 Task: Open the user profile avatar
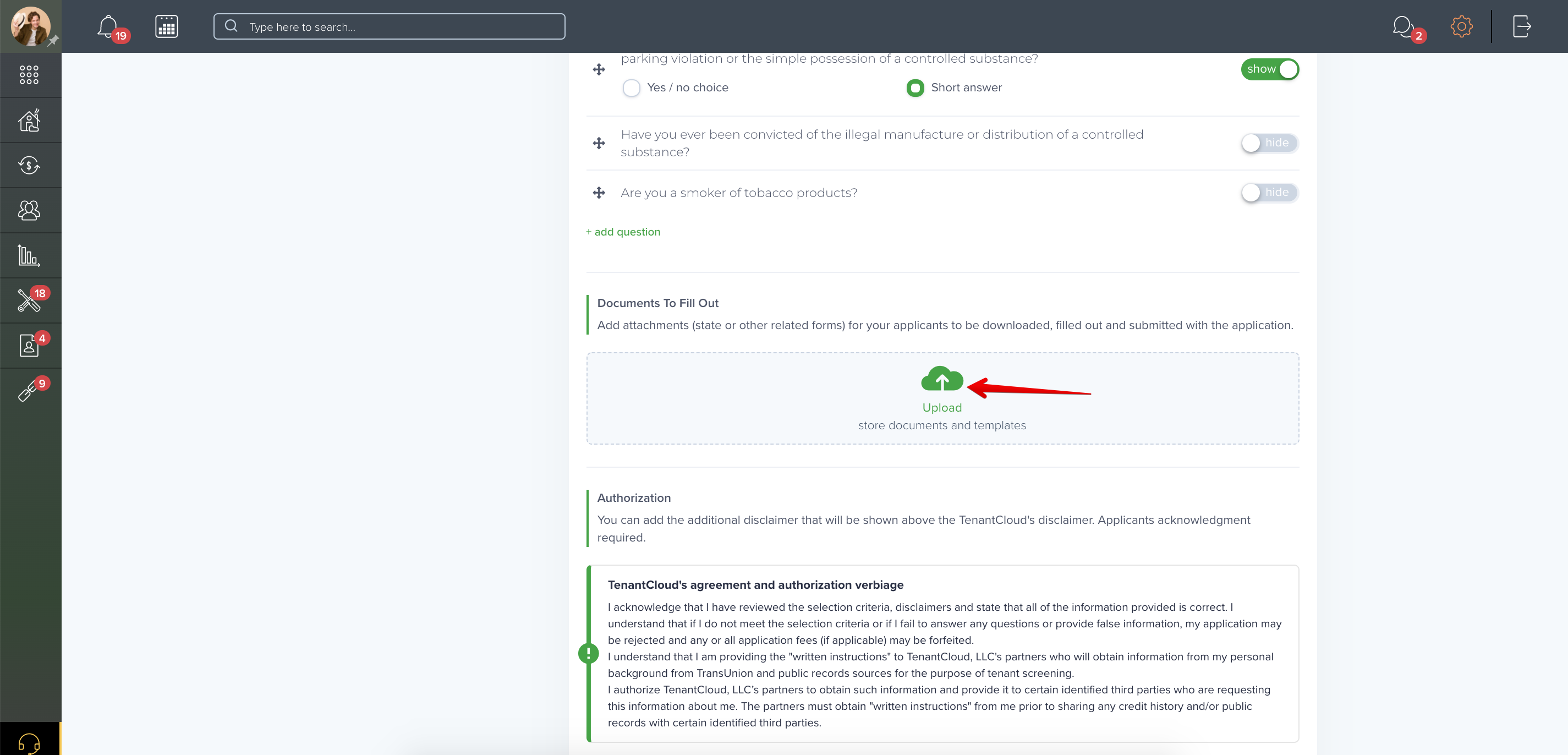click(x=30, y=26)
